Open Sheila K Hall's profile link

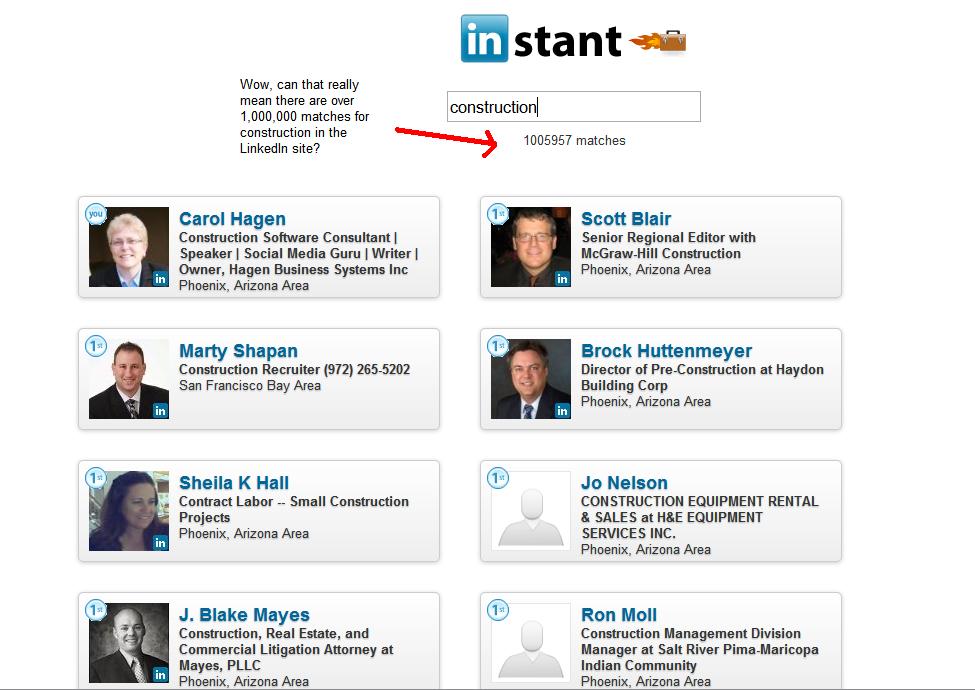(234, 483)
